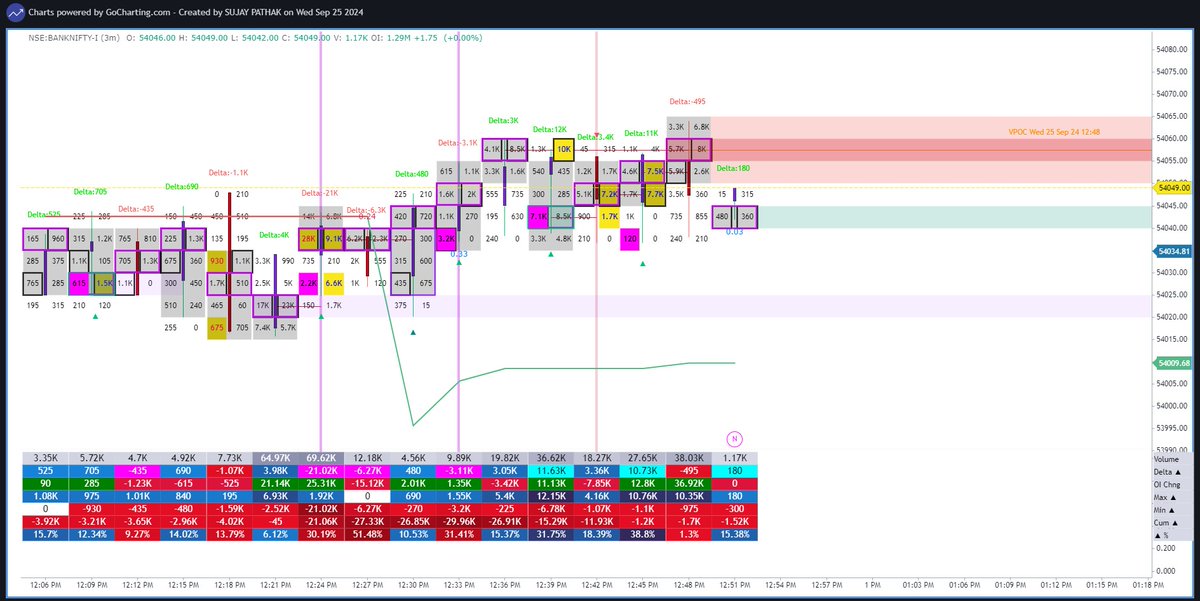Click the 930 footprint cell
Viewport: 1200px width, 601px height.
pos(217,261)
